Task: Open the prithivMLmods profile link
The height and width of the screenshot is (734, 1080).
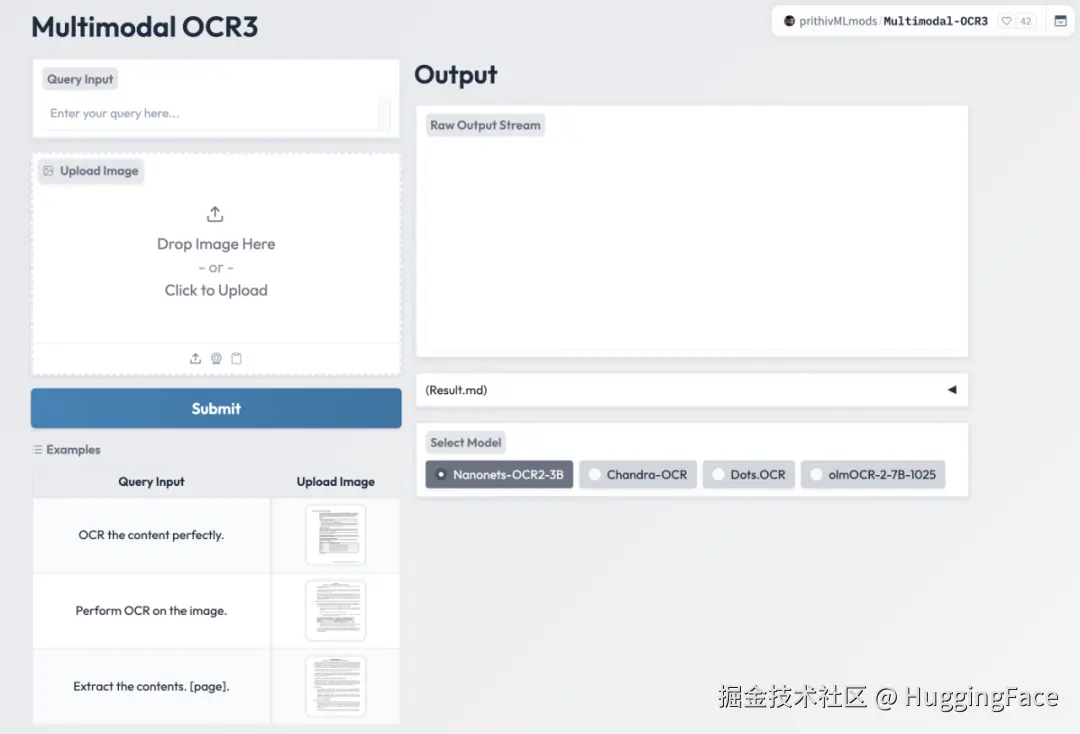Action: (x=838, y=21)
